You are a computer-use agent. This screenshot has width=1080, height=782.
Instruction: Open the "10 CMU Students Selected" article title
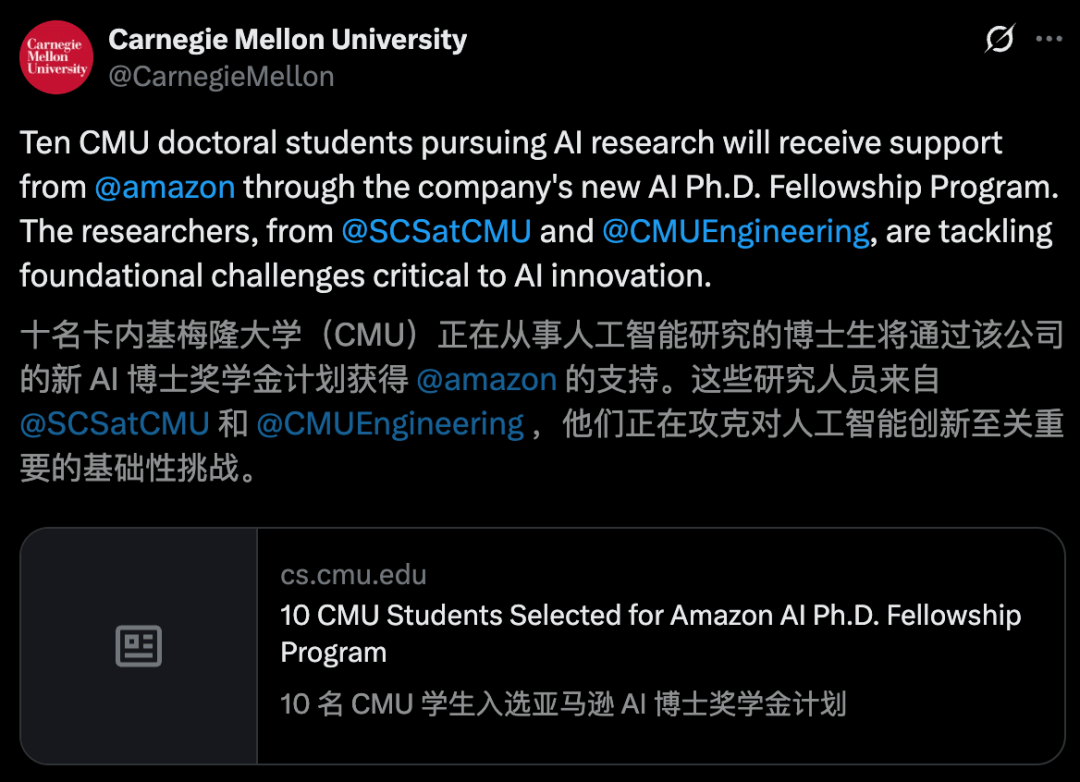click(x=650, y=615)
